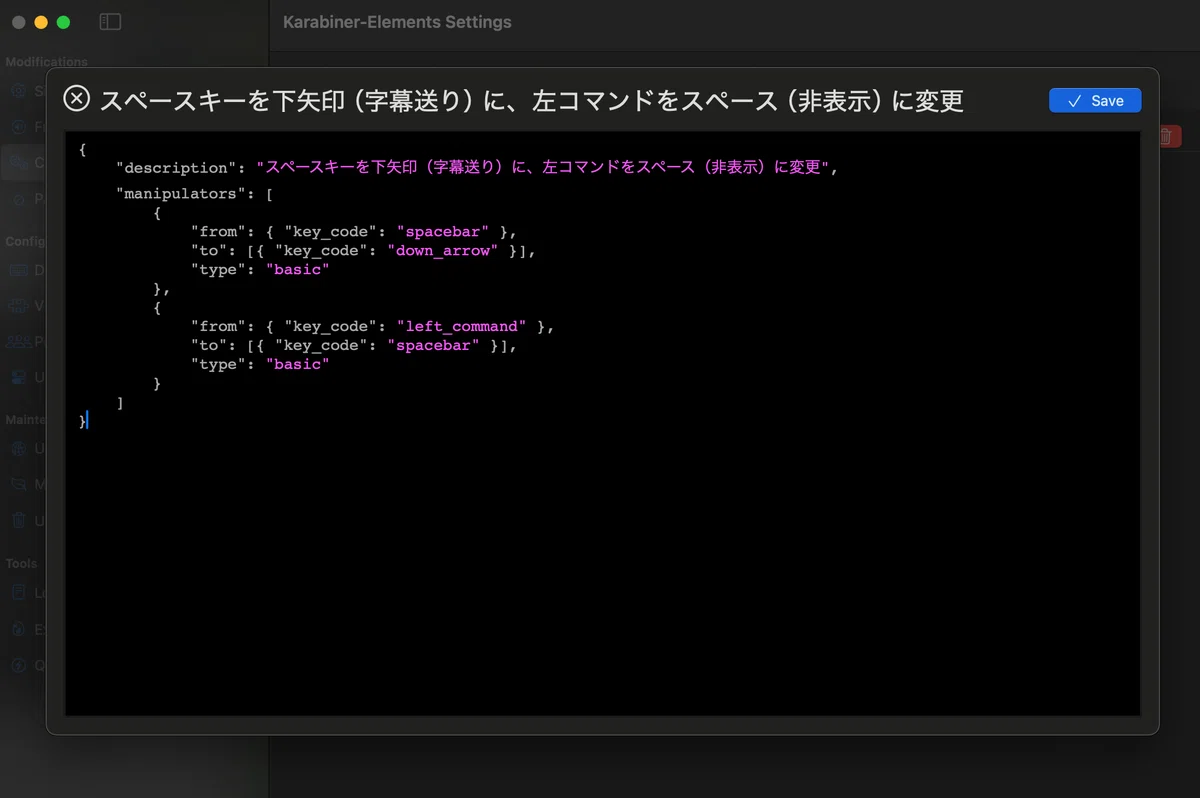Open Expert via the flame sidebar icon

pos(19,629)
